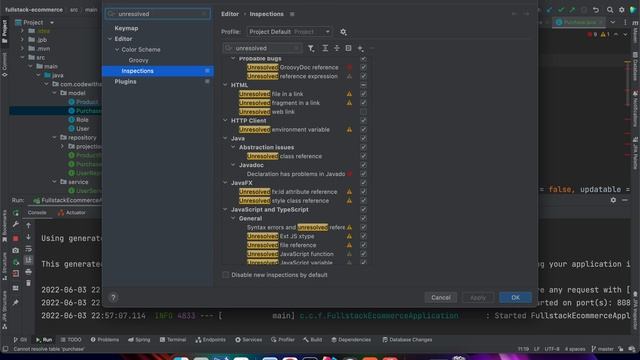Click the search magnifier in IDE toolbar
Image resolution: width=640 pixels, height=360 pixels.
[x=610, y=10]
